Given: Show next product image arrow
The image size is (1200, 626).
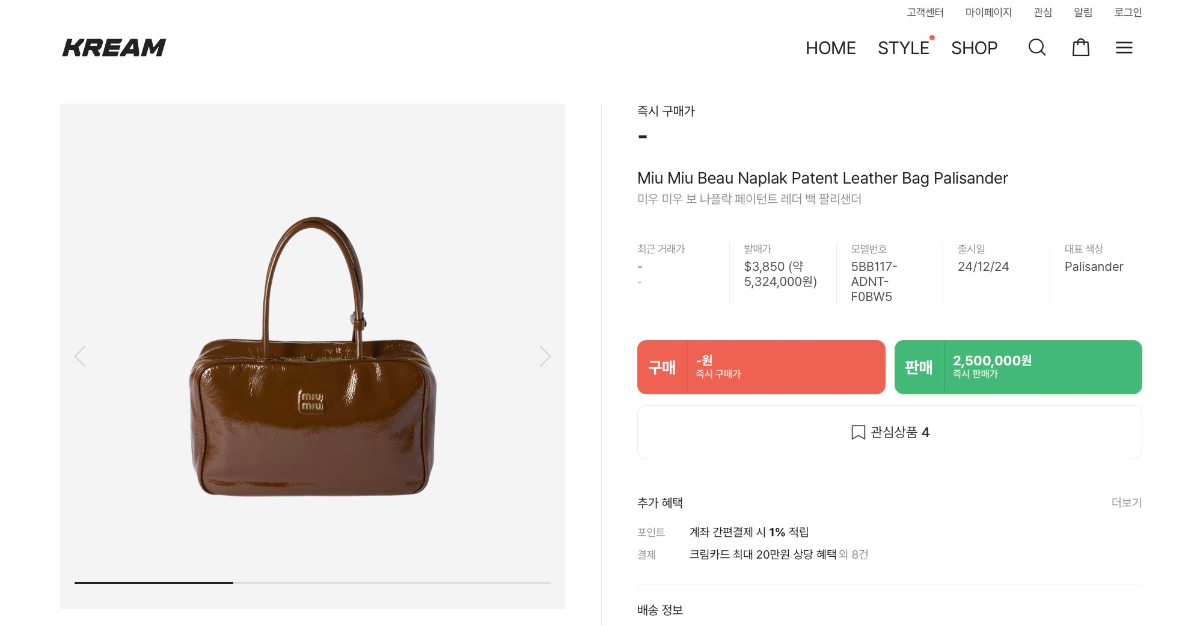Looking at the screenshot, I should [545, 356].
